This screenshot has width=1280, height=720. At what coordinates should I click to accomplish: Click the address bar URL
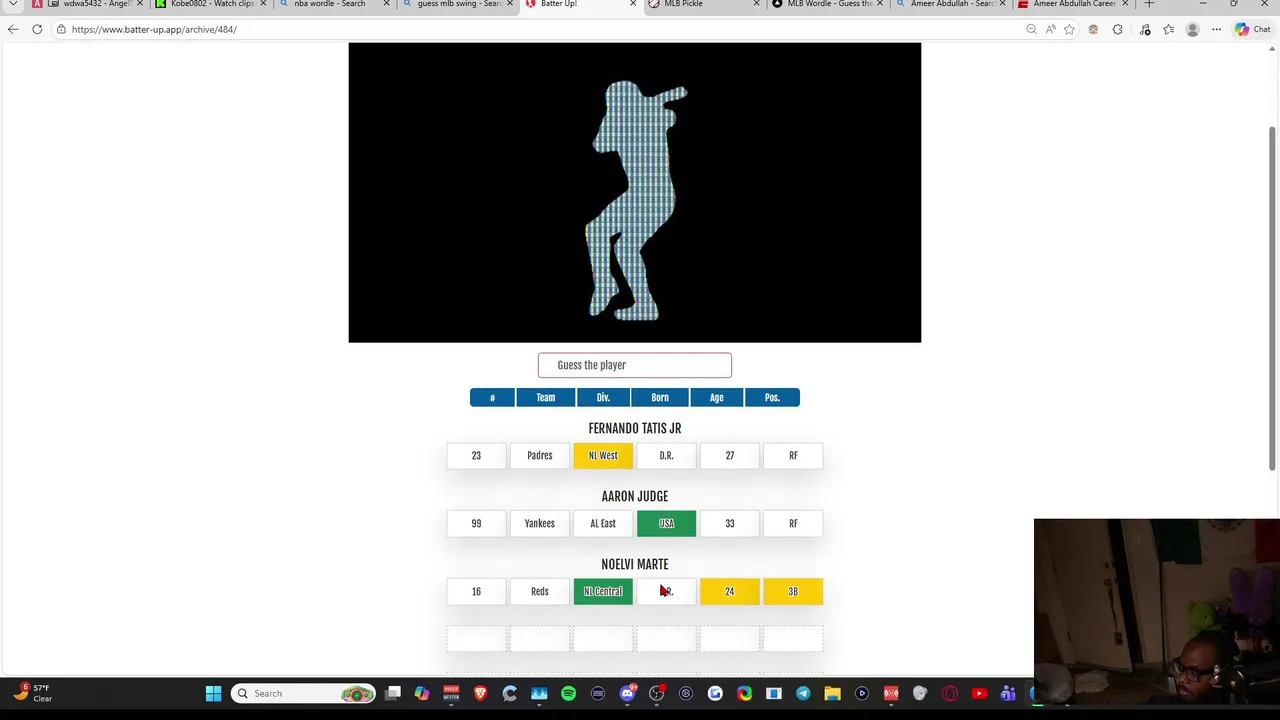[x=154, y=29]
